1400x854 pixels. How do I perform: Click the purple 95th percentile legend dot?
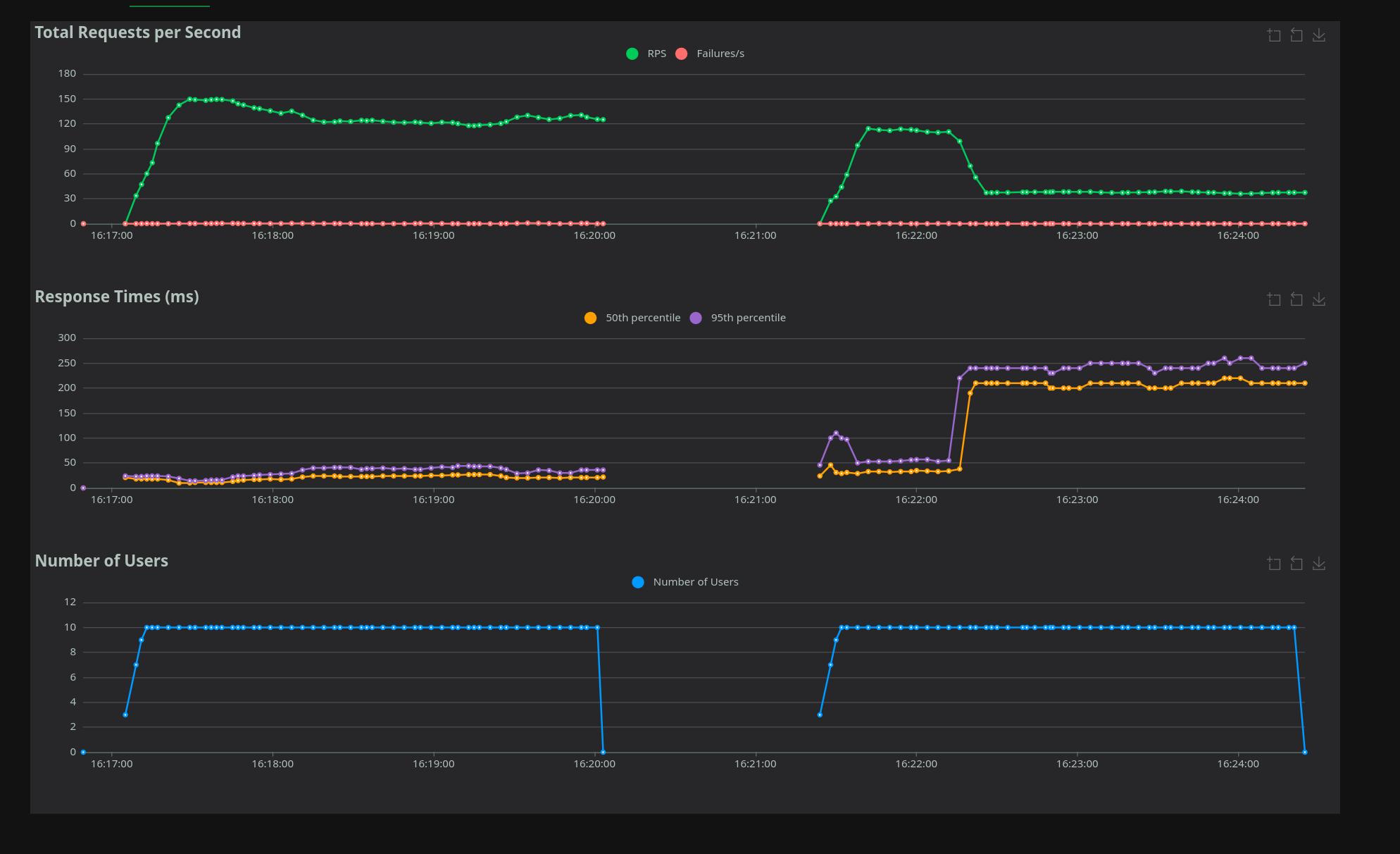pos(696,318)
